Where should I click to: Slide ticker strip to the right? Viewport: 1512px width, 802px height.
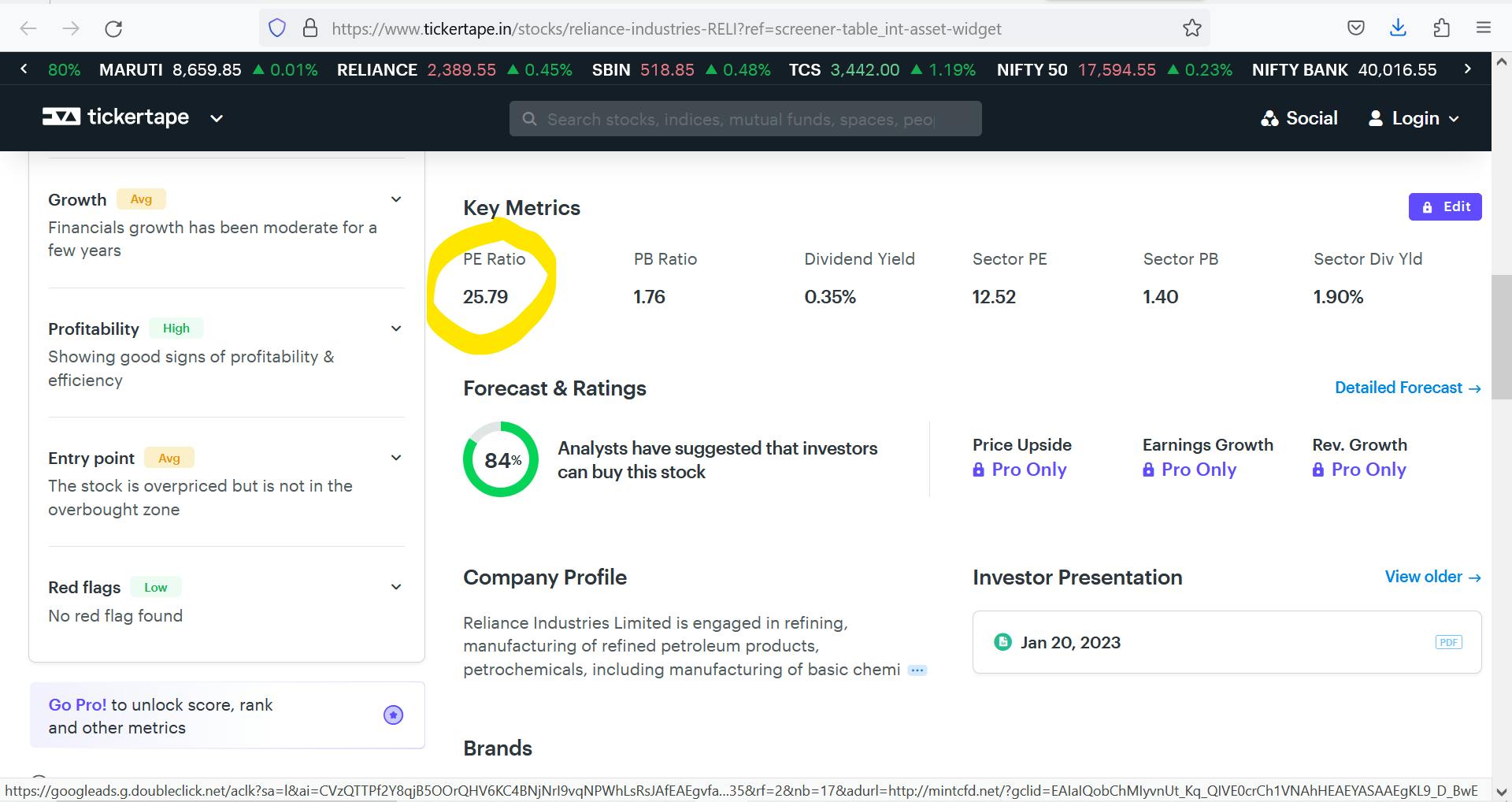tap(1467, 69)
